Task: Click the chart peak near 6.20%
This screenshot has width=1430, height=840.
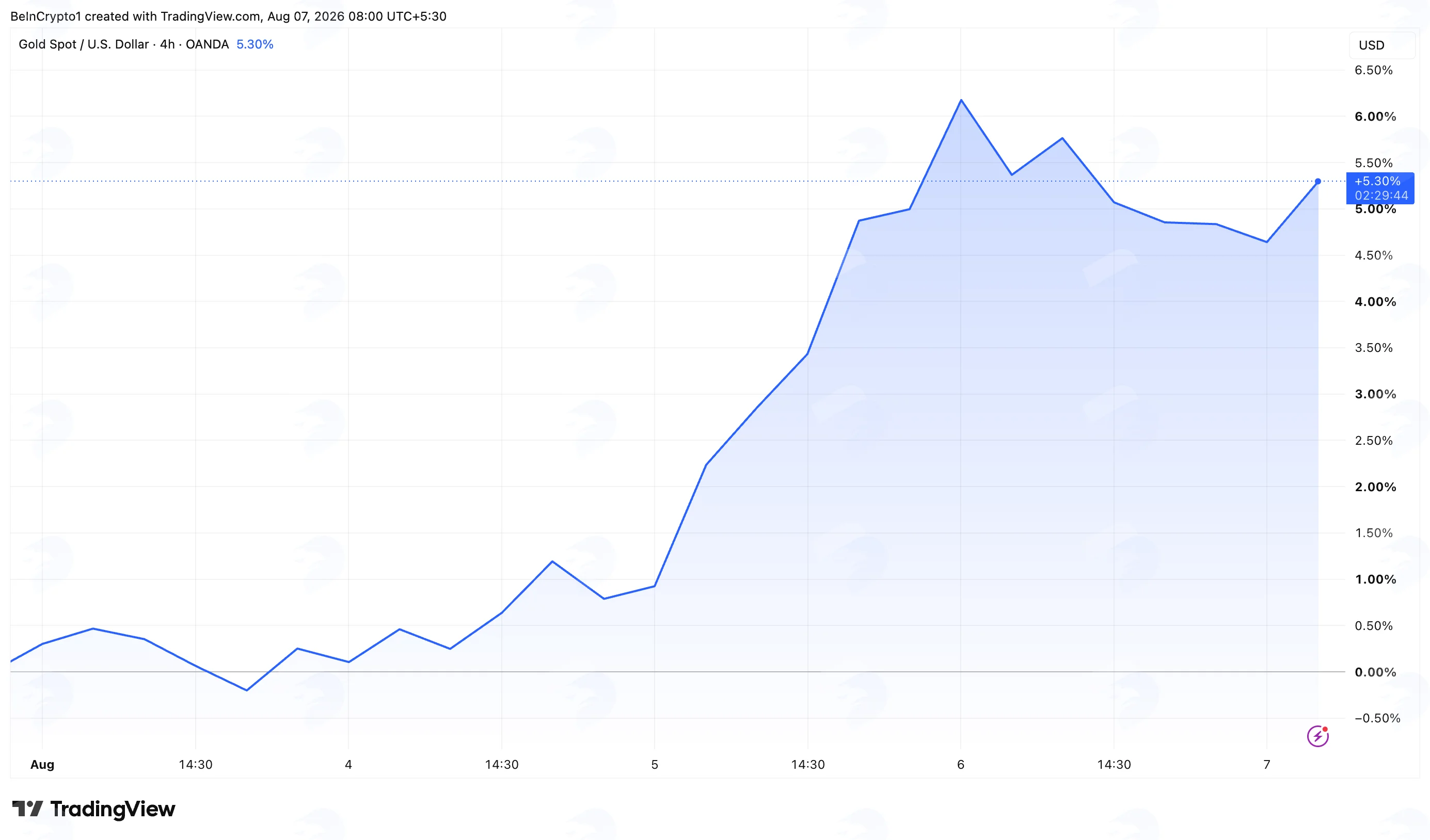Action: coord(961,100)
